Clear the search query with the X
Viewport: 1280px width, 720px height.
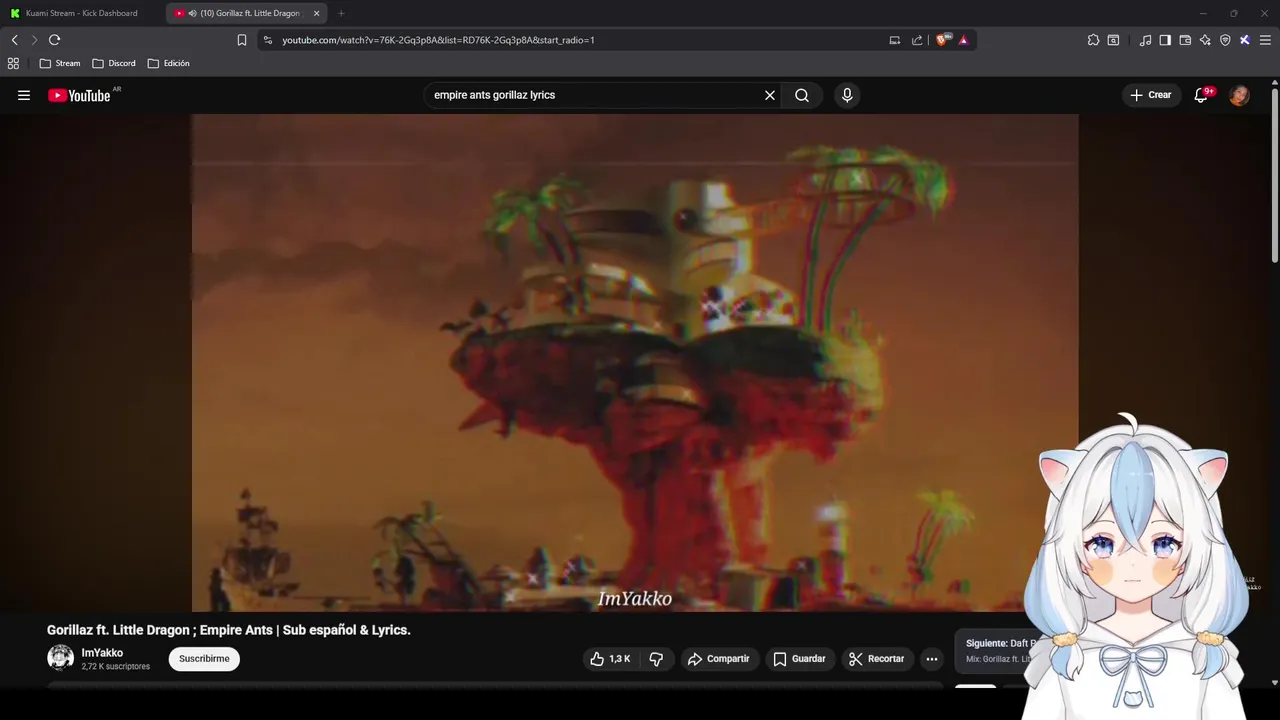tap(770, 95)
